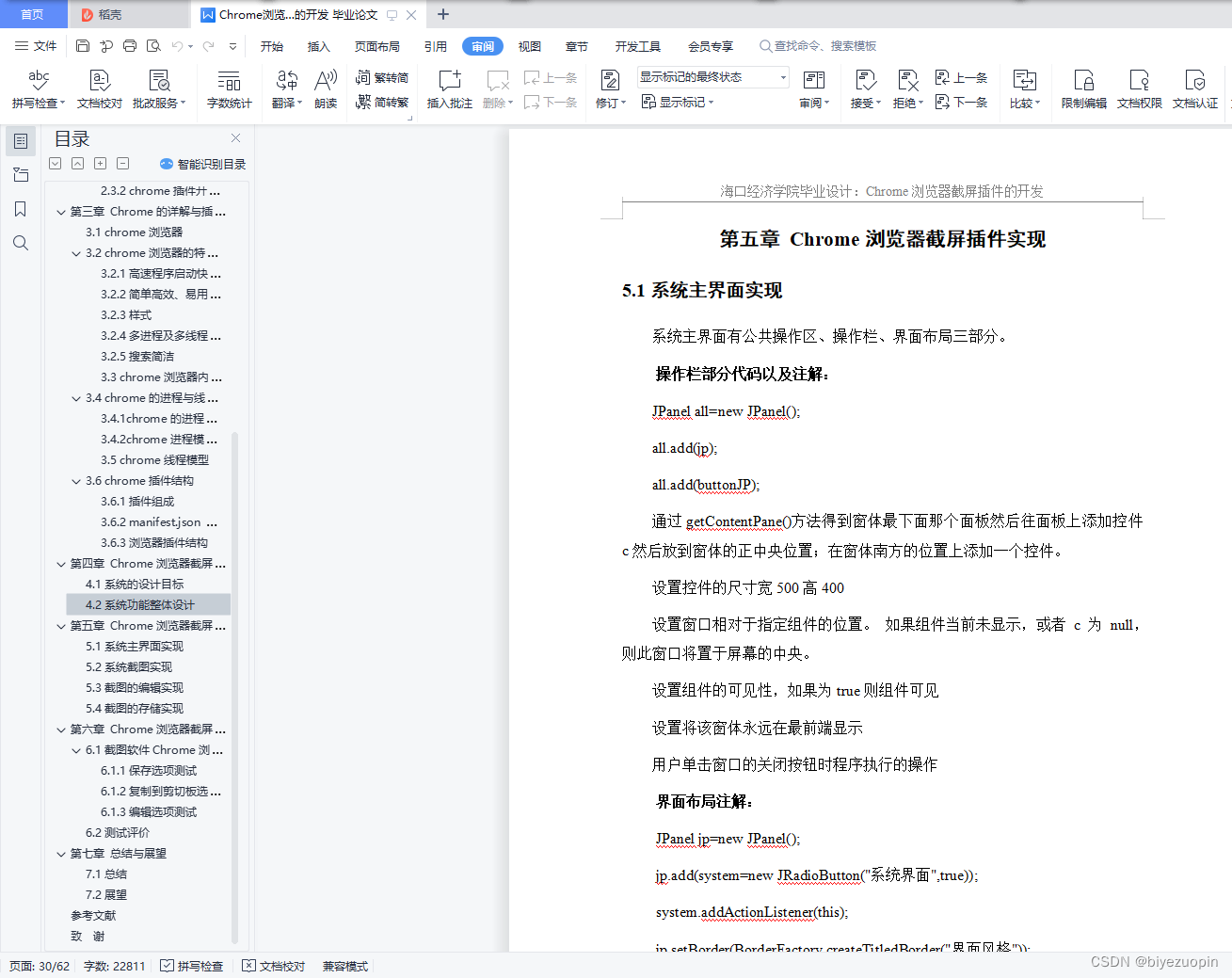Open the search panel in left sidebar
1232x978 pixels.
point(21,243)
